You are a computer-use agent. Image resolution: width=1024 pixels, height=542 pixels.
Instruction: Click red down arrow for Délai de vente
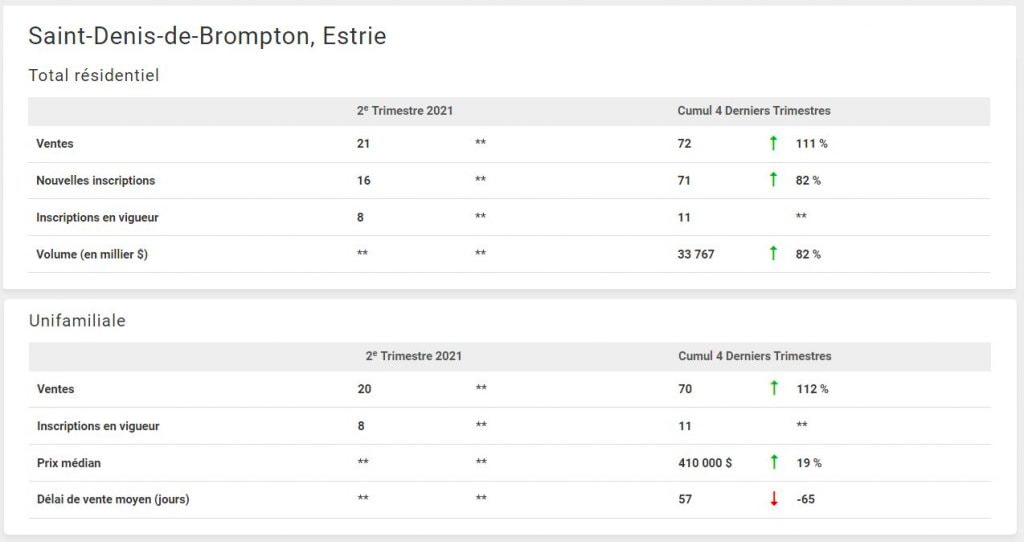(773, 499)
